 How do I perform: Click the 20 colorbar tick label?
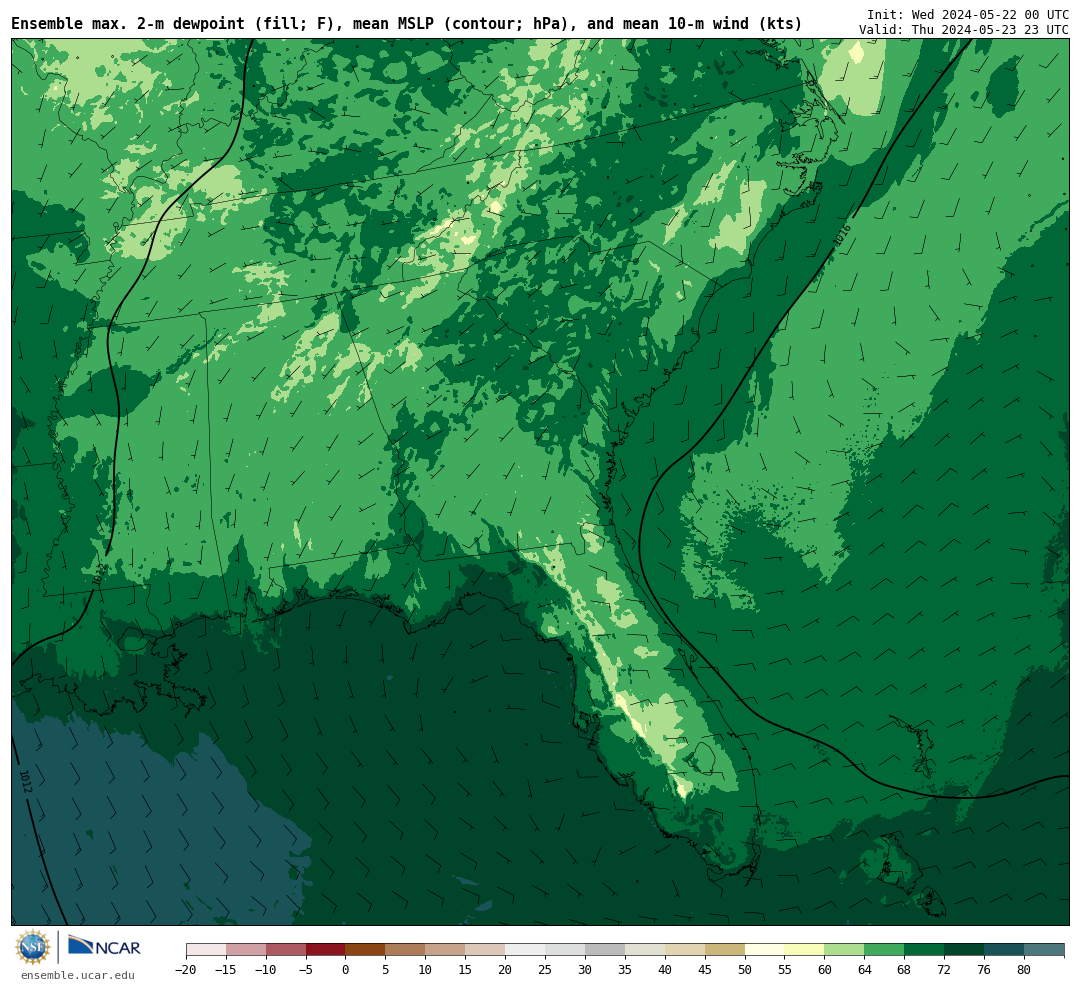pyautogui.click(x=506, y=970)
